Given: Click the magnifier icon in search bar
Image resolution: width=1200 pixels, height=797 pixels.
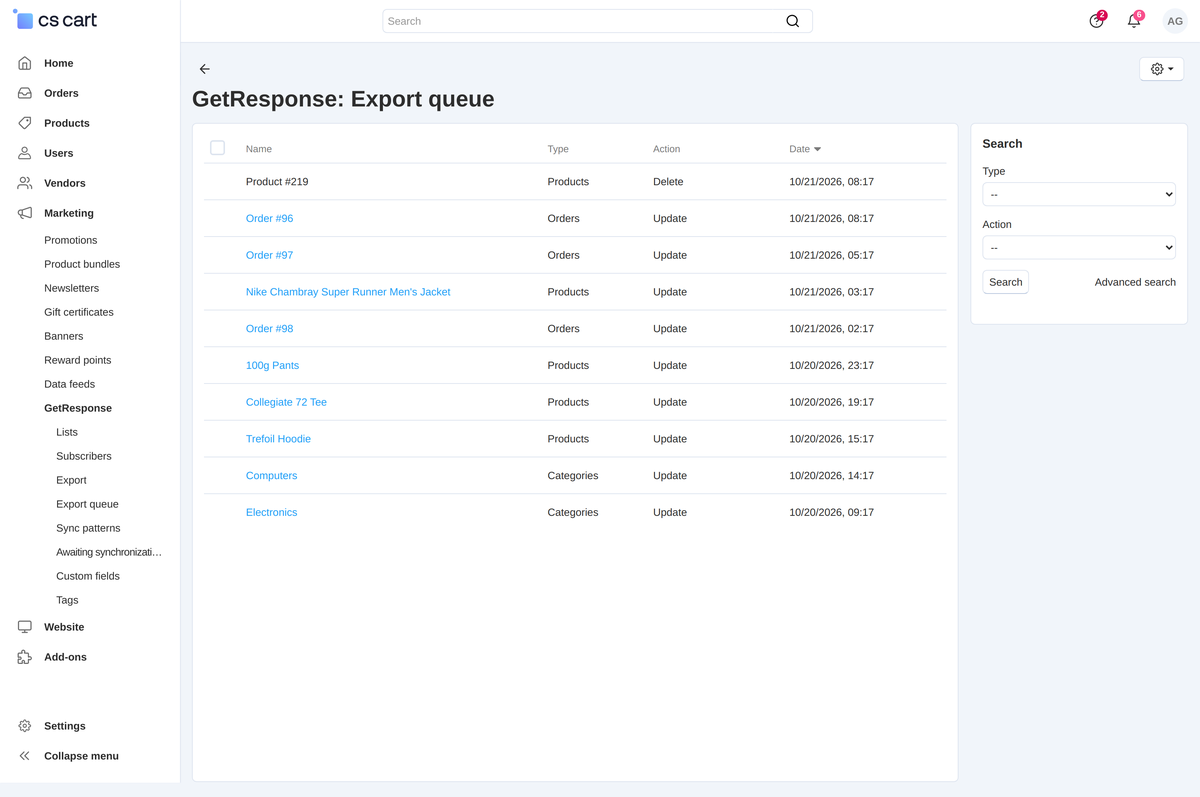Looking at the screenshot, I should tap(792, 21).
